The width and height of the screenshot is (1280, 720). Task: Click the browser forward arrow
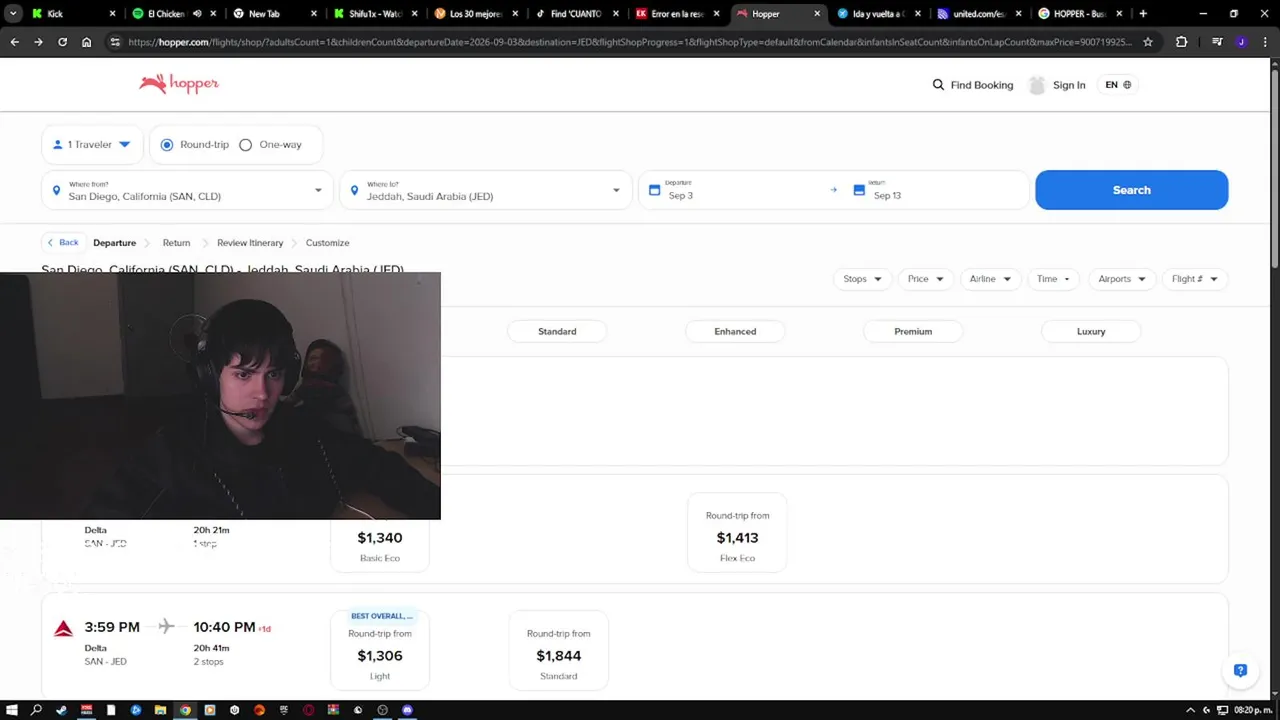pyautogui.click(x=38, y=42)
